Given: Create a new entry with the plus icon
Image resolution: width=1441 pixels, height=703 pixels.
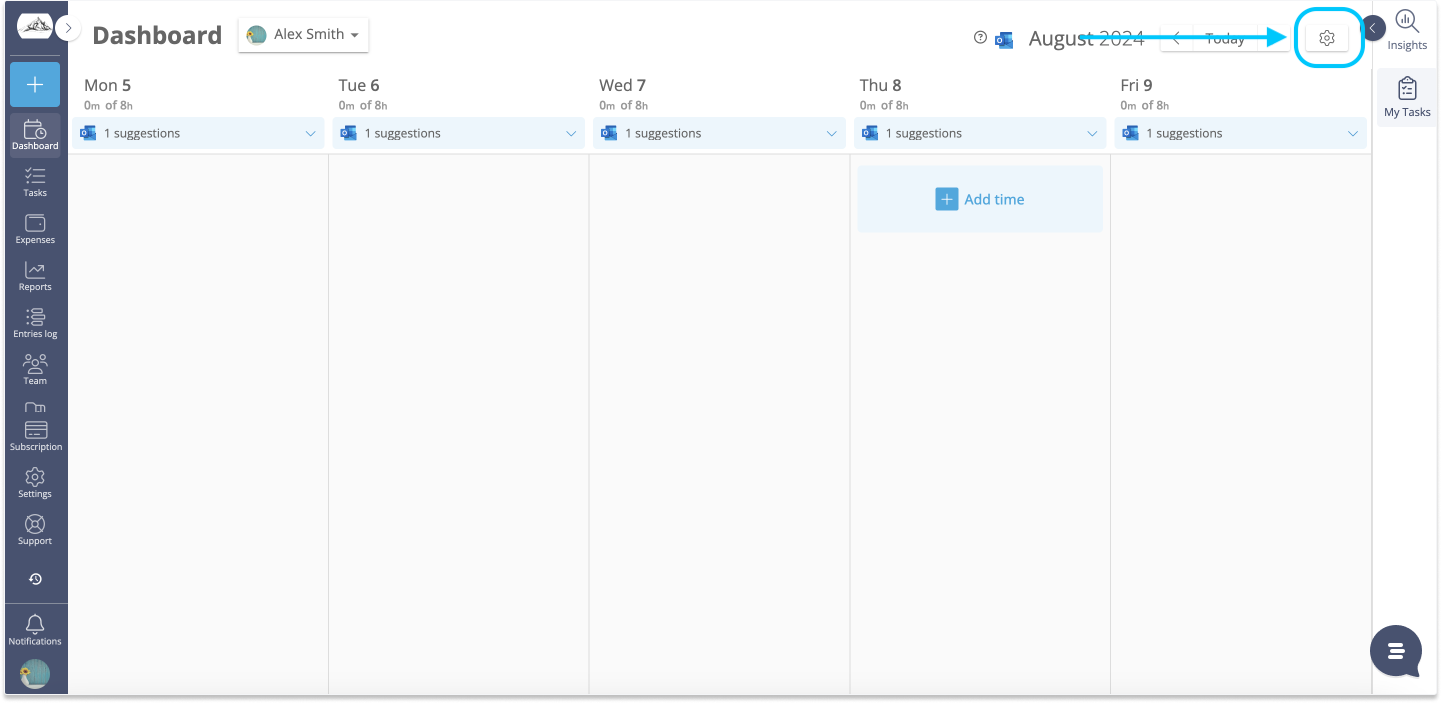Looking at the screenshot, I should click(35, 84).
